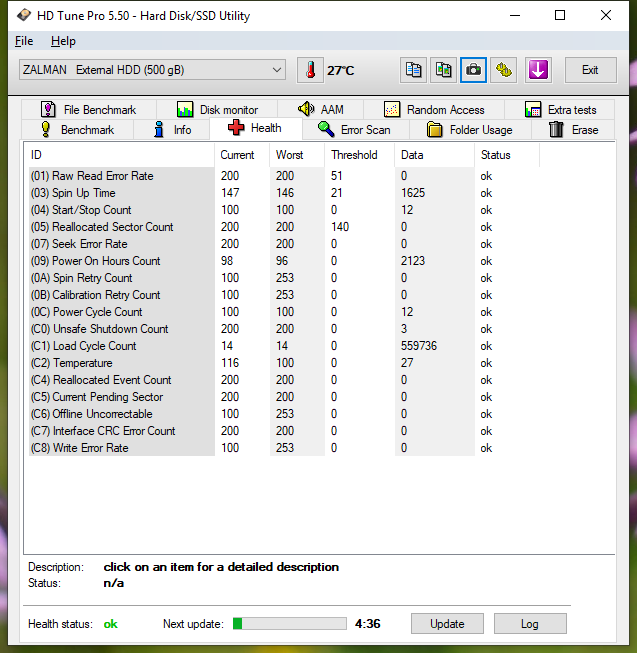Select the Health tab
This screenshot has height=653, width=637.
point(256,128)
